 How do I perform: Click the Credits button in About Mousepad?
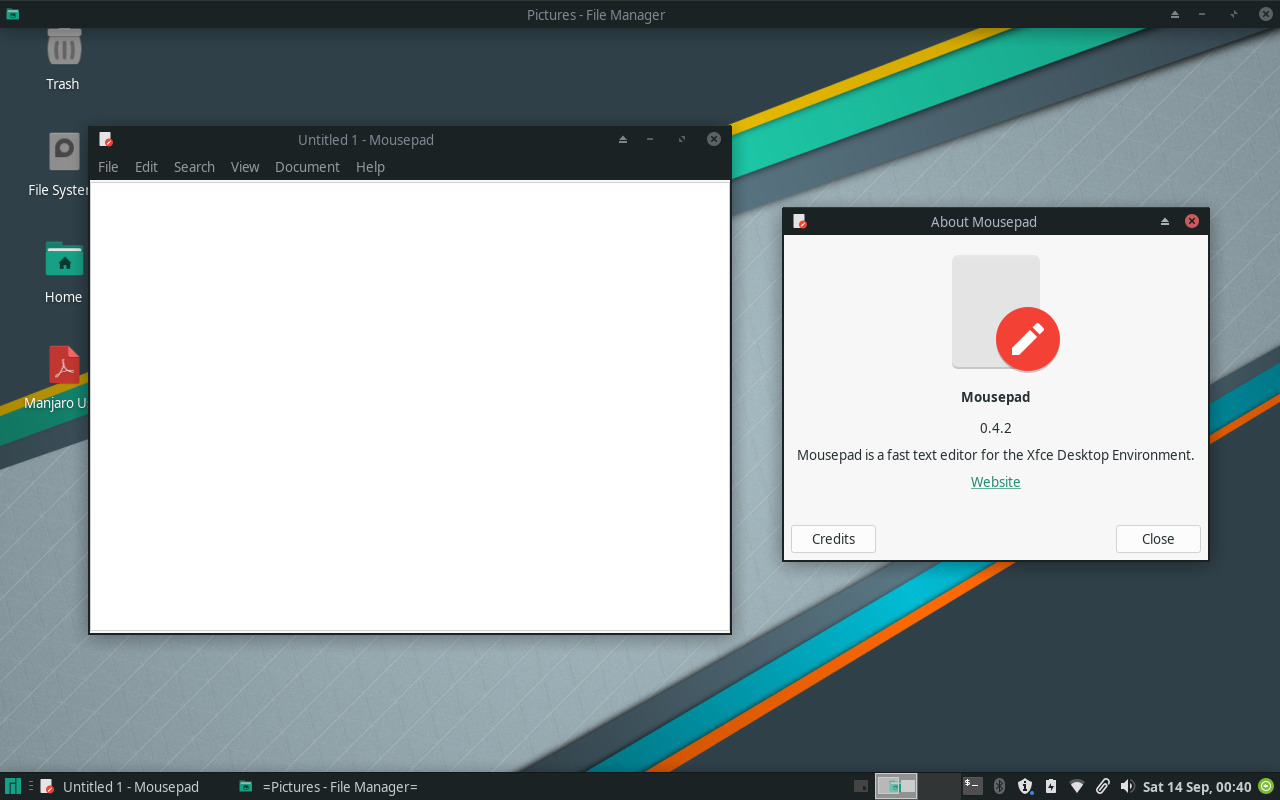tap(833, 538)
